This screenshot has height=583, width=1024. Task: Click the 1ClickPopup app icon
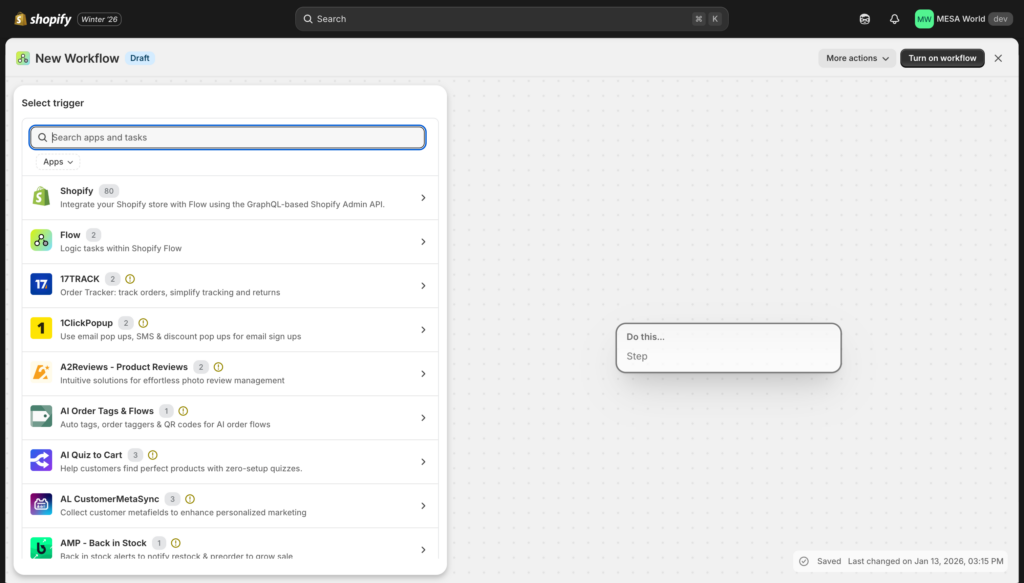pyautogui.click(x=41, y=328)
